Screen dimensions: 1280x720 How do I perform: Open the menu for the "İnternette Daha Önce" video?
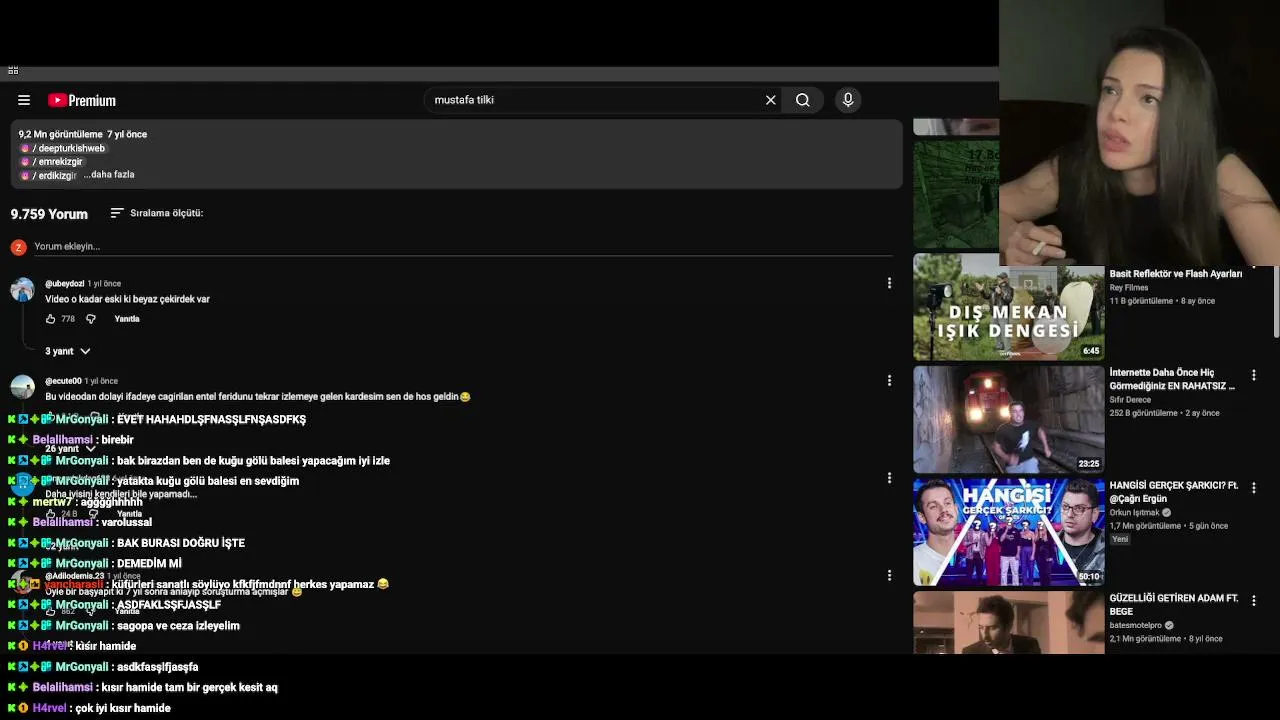[1254, 376]
